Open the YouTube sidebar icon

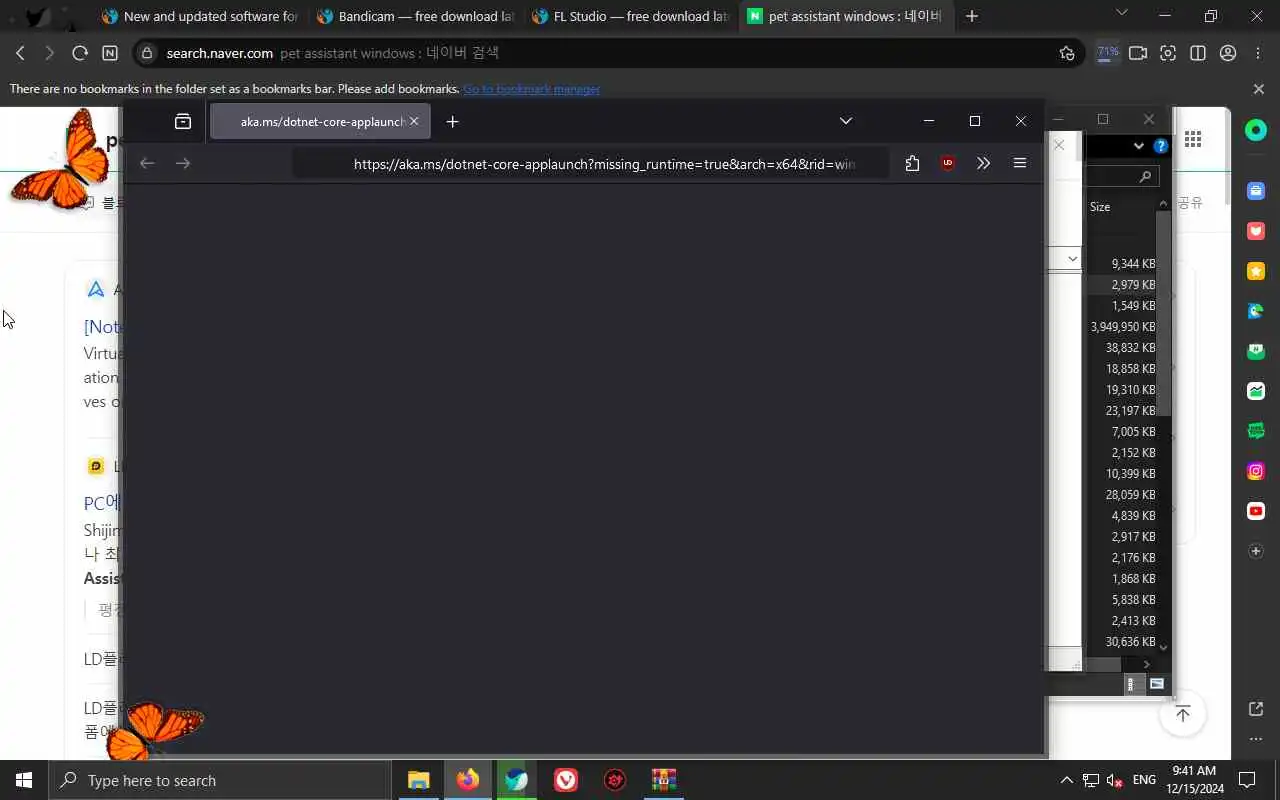1256,511
